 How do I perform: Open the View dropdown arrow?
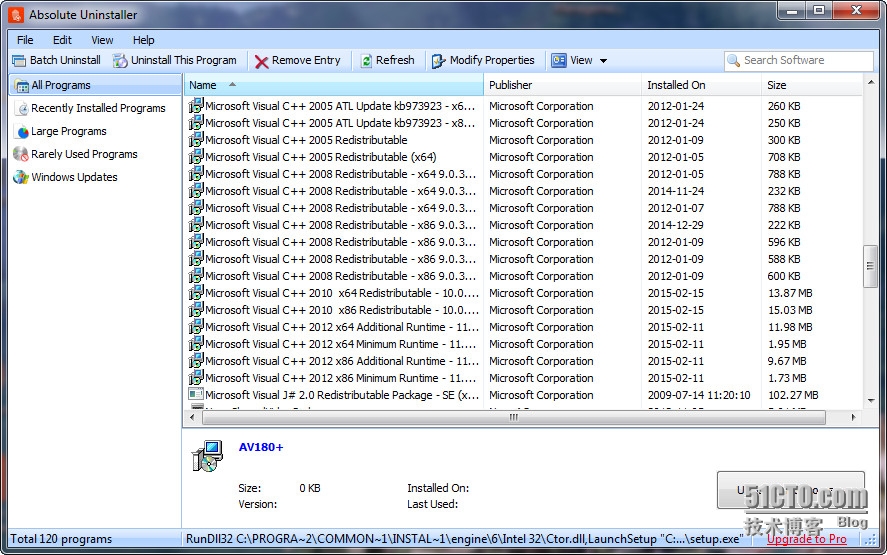pyautogui.click(x=604, y=61)
